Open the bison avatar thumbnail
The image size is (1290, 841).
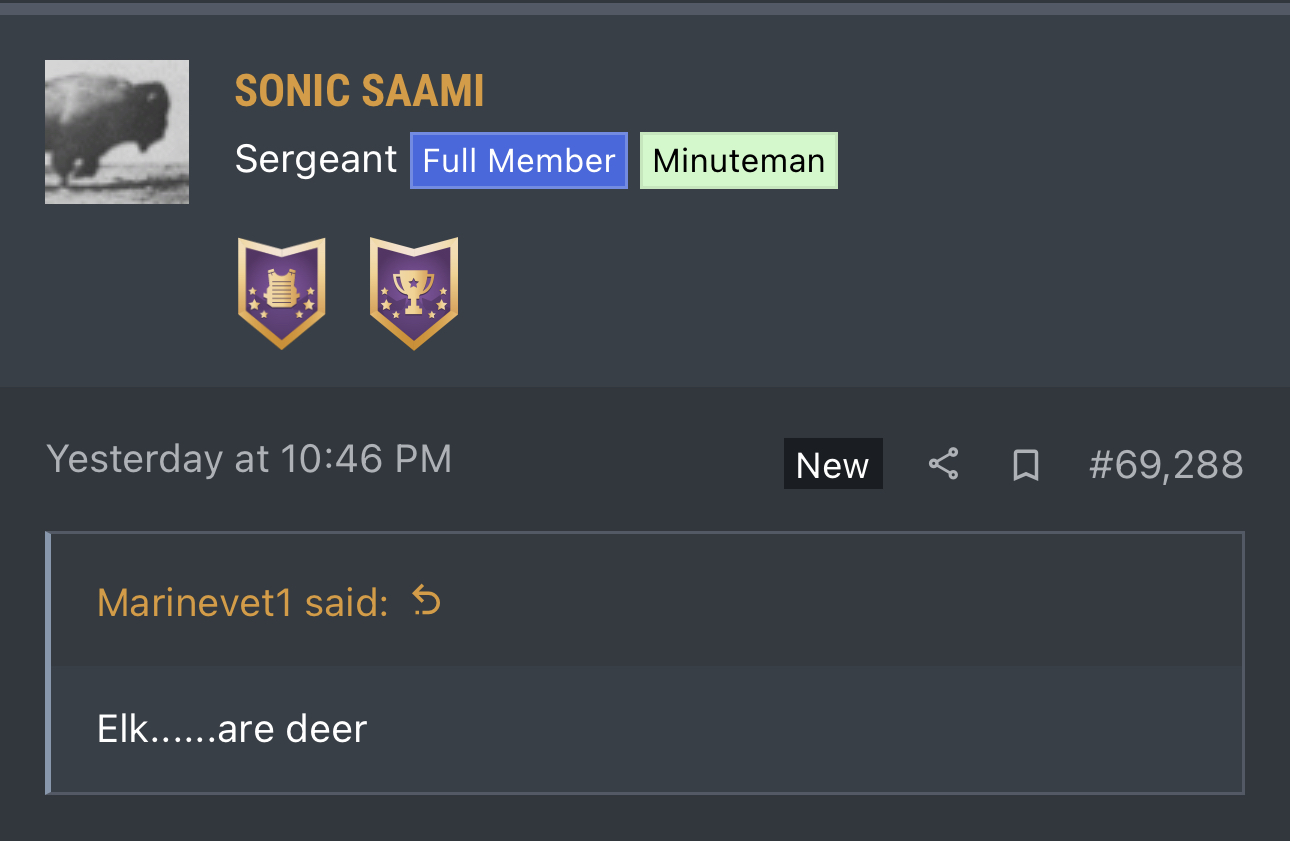(x=117, y=132)
